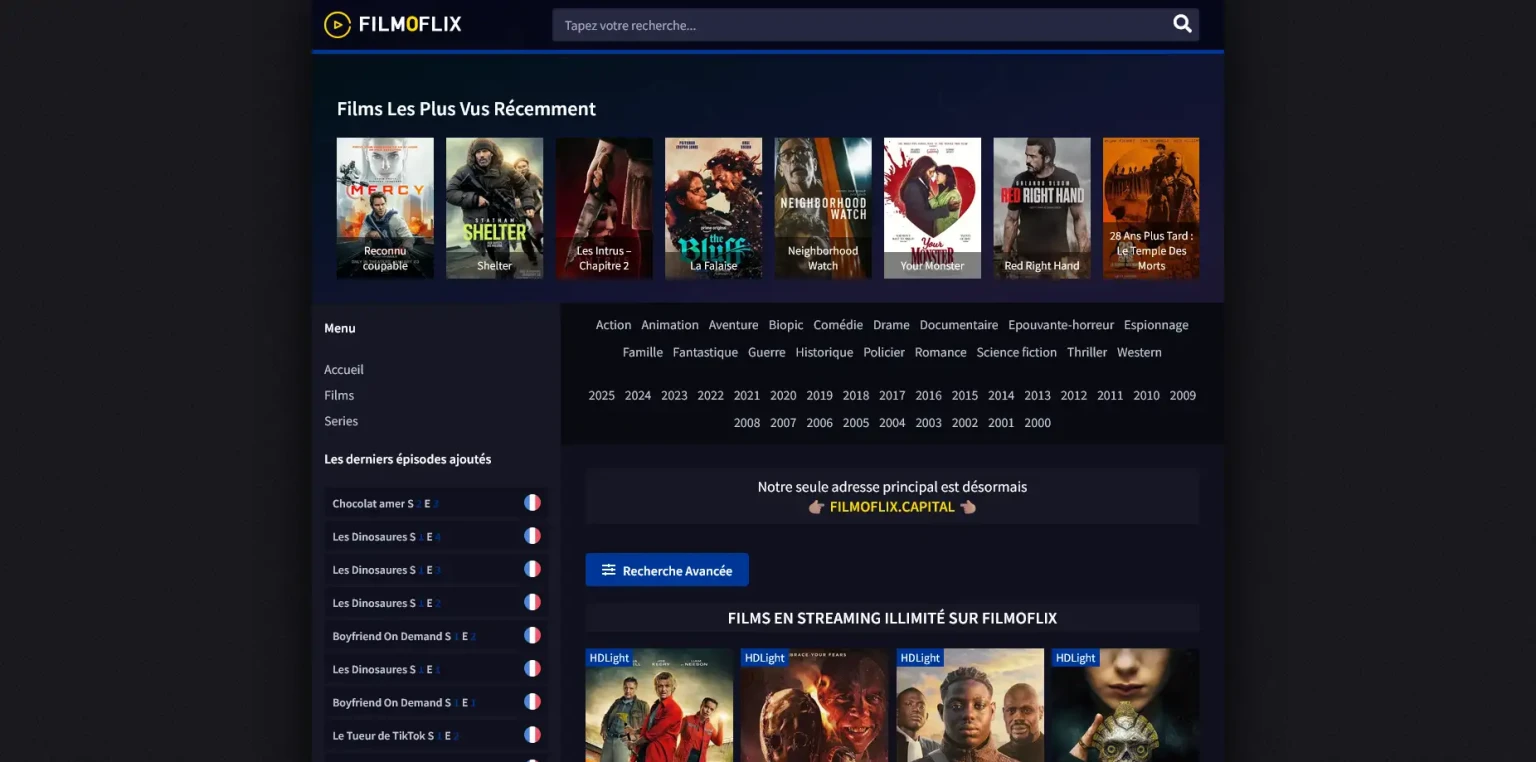Image resolution: width=1536 pixels, height=762 pixels.
Task: Open the La Falaise movie poster
Action: coord(713,208)
